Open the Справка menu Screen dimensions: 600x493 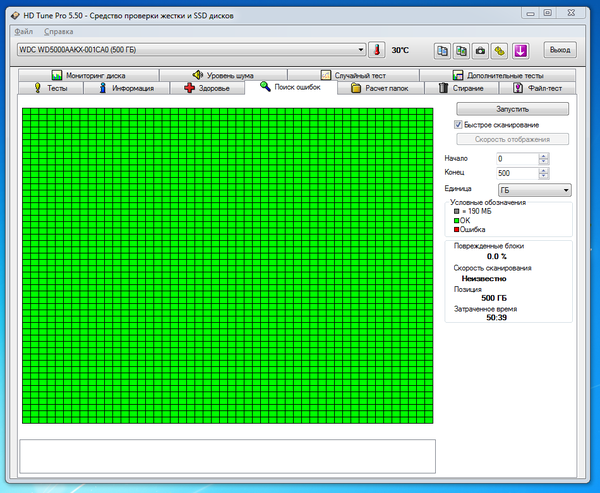[x=58, y=32]
